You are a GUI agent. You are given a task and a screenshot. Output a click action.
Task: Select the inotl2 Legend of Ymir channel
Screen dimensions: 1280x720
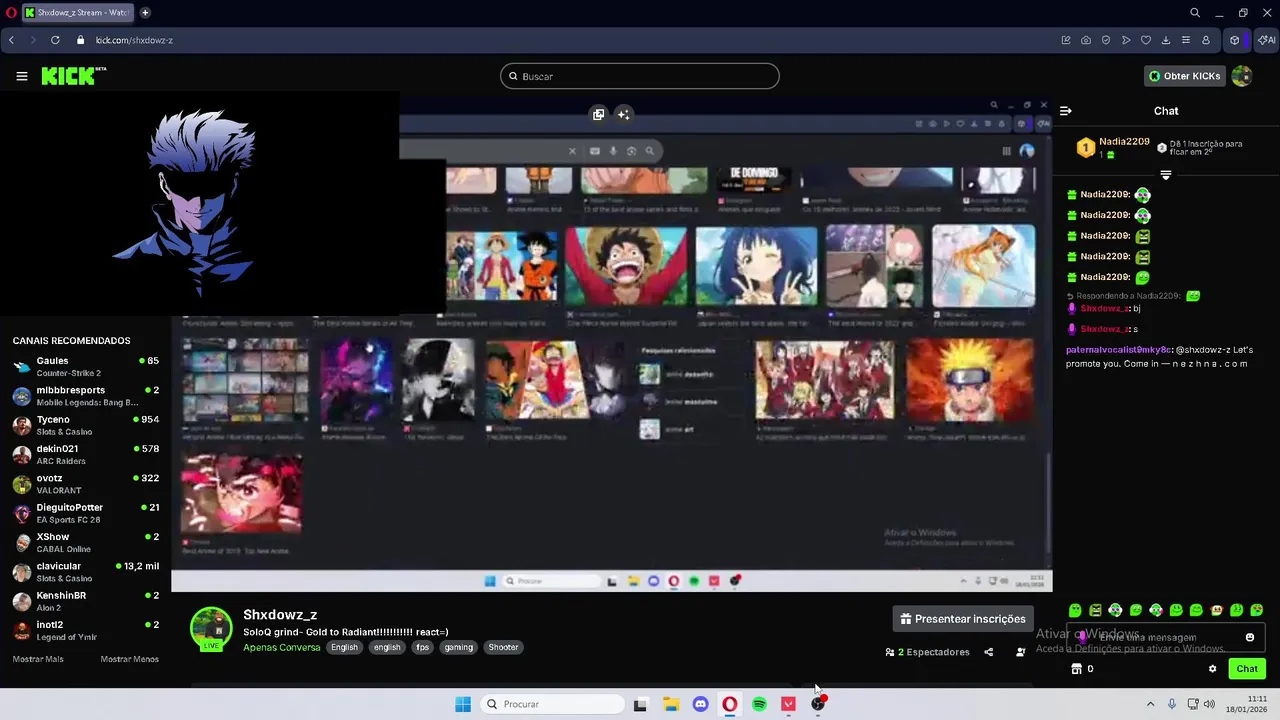pos(86,630)
